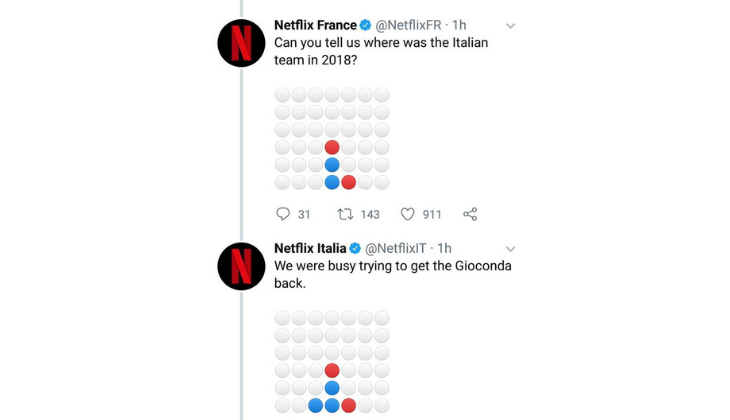Viewport: 730px width, 420px height.
Task: Click the Connect Four image in French tweet
Action: point(332,138)
